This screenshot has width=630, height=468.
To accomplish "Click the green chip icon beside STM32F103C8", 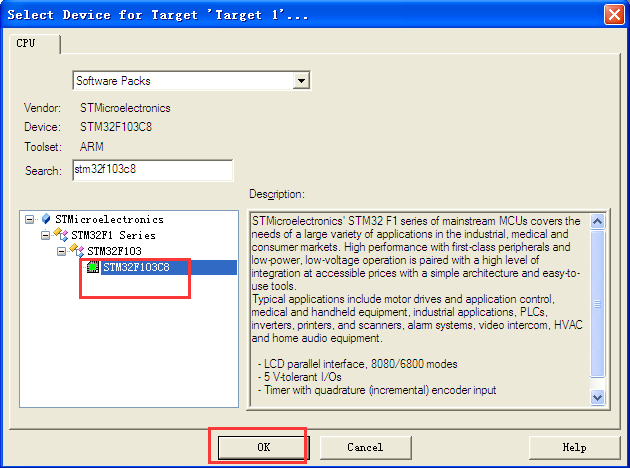I will click(x=93, y=267).
